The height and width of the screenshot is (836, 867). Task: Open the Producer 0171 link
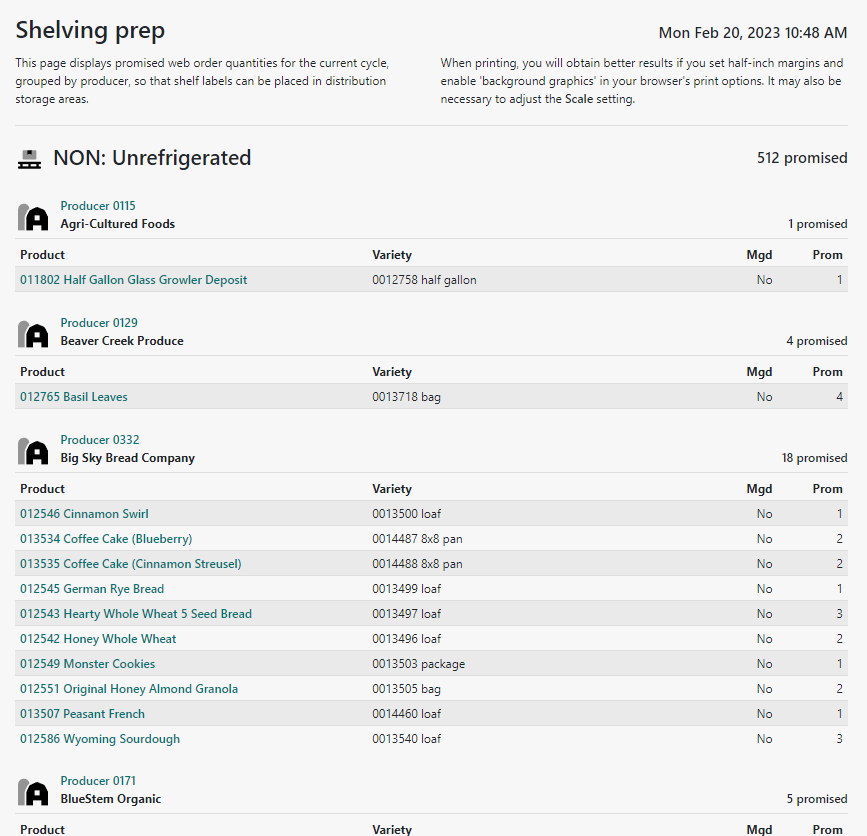(98, 781)
